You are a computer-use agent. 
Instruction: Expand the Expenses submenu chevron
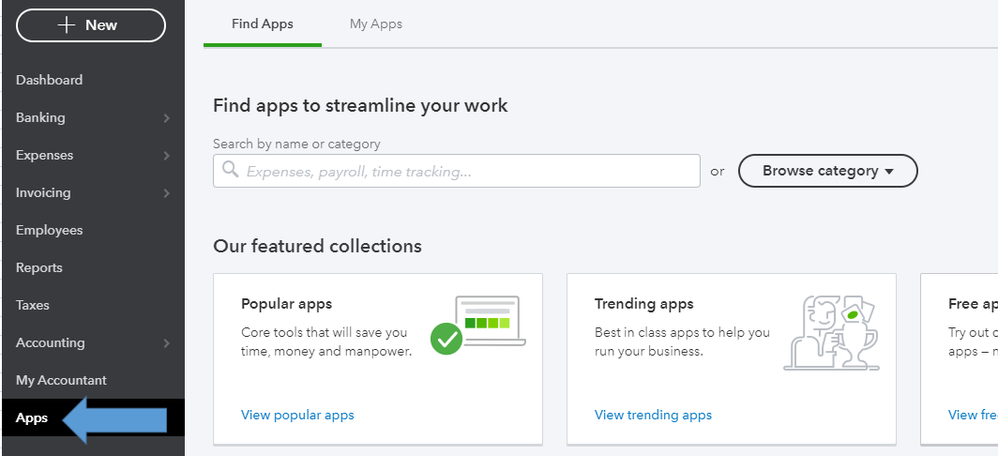tap(166, 156)
